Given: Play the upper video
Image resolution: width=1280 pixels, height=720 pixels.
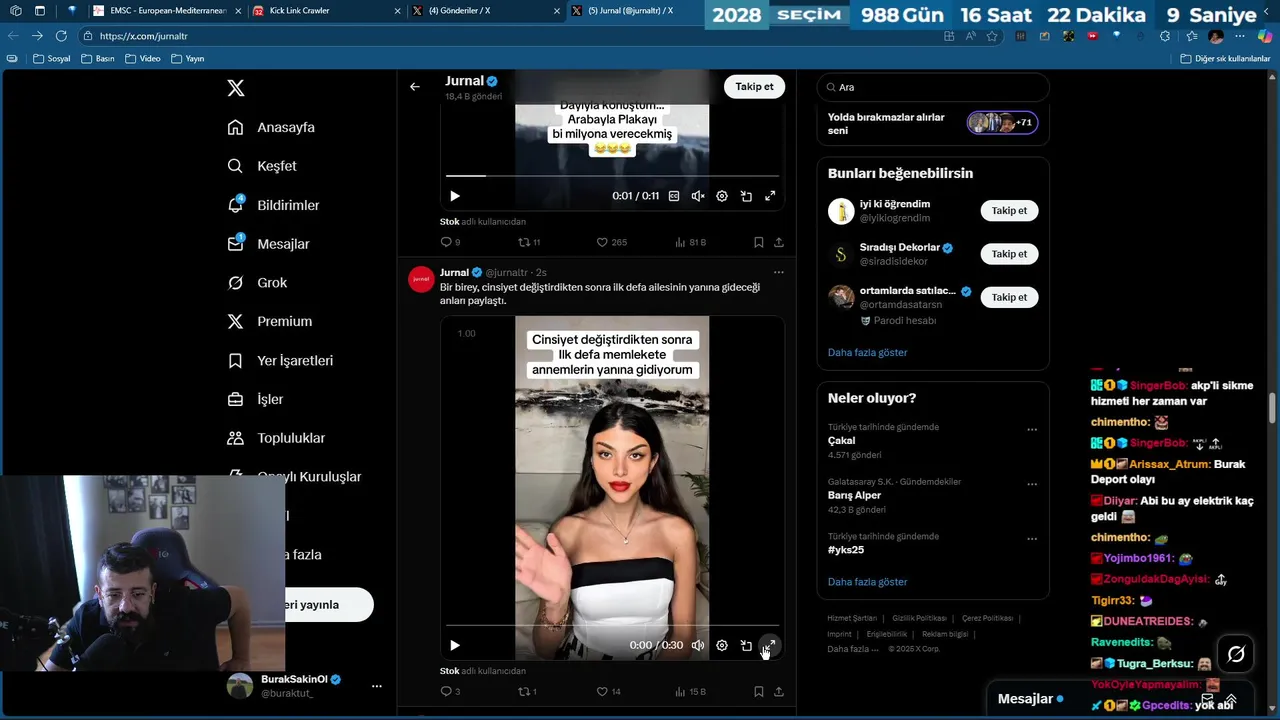Looking at the screenshot, I should click(x=454, y=196).
